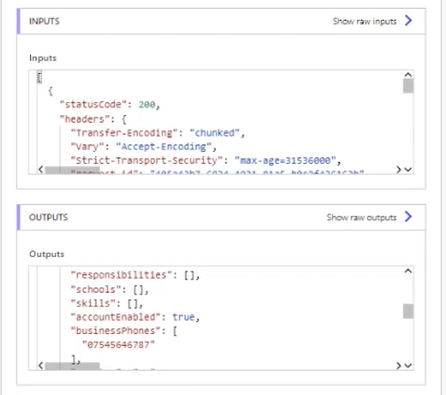Click the Inputs box scroll left arrow
The width and height of the screenshot is (446, 395).
[40, 169]
